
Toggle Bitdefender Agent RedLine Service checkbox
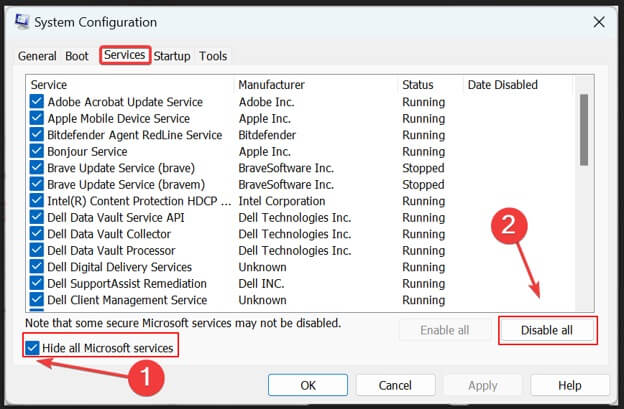point(37,134)
